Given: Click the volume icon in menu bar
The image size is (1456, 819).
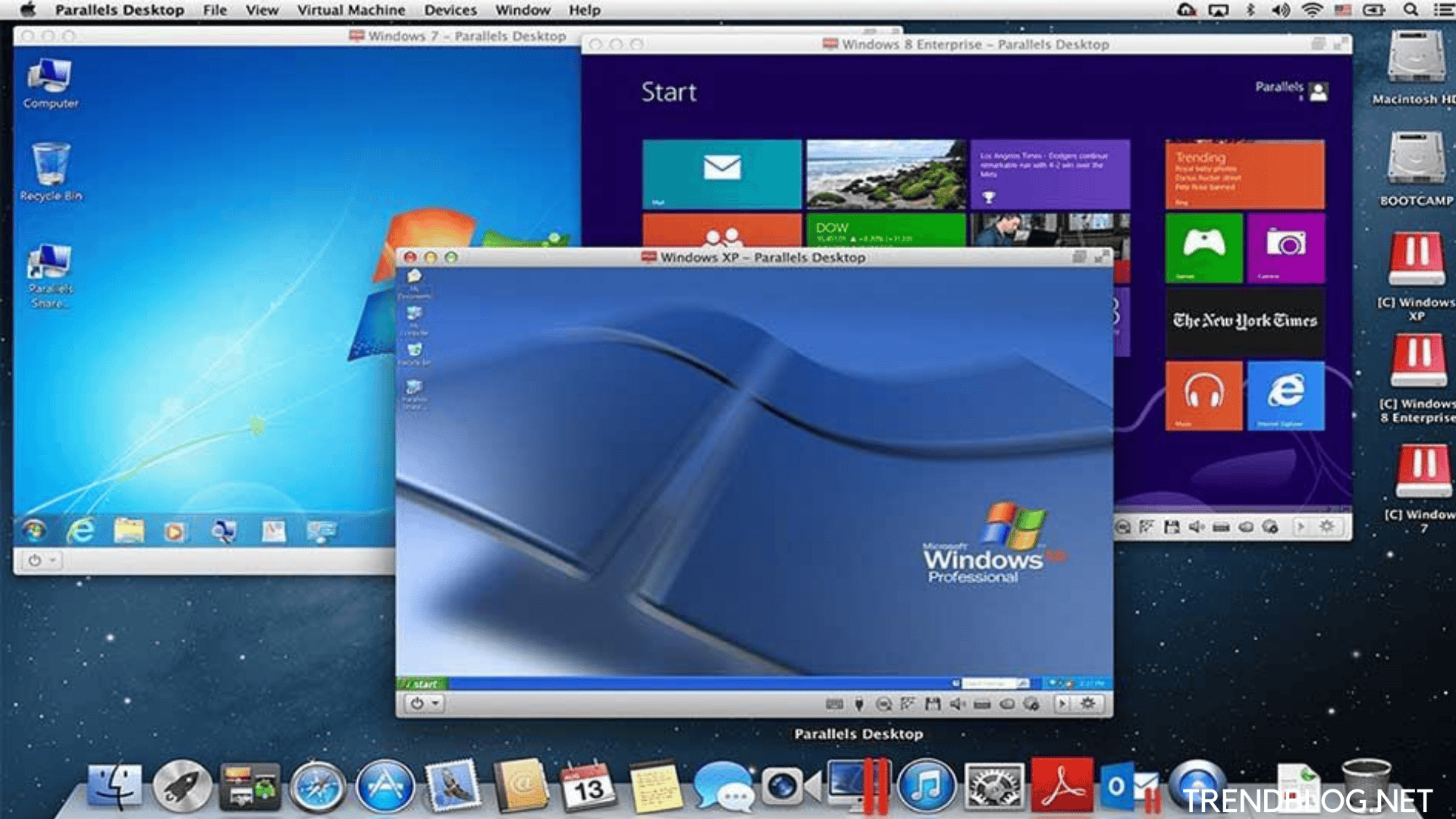Looking at the screenshot, I should pos(1281,10).
